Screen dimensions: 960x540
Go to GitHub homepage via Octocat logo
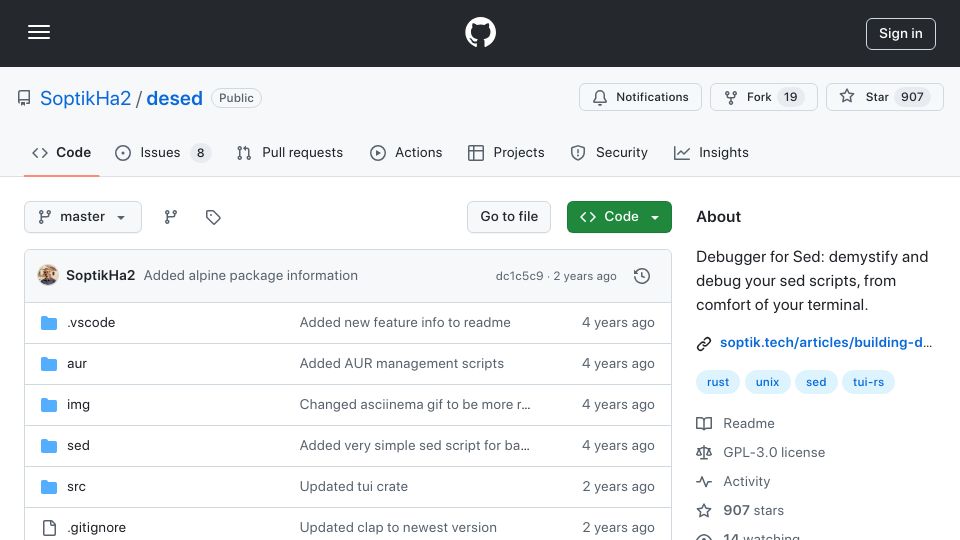pyautogui.click(x=480, y=32)
